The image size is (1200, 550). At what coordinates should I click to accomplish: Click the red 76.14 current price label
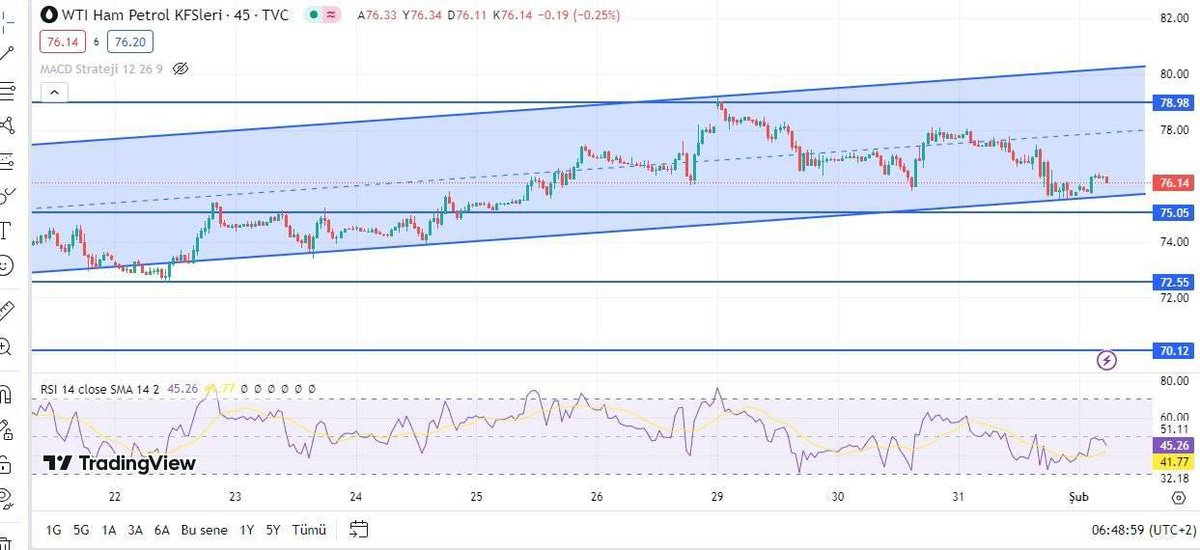[1173, 183]
